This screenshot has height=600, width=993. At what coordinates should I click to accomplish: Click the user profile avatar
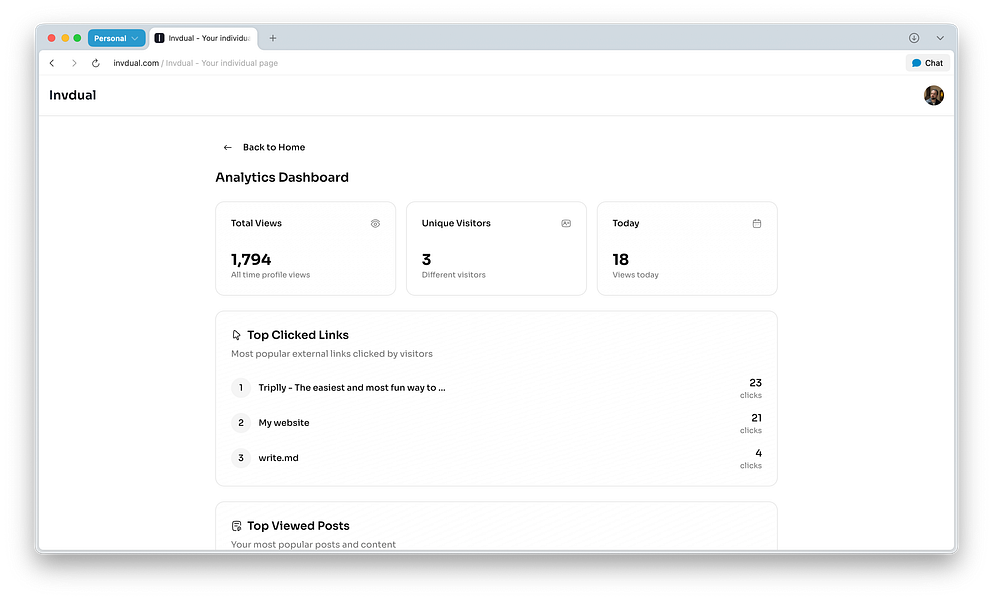933,95
